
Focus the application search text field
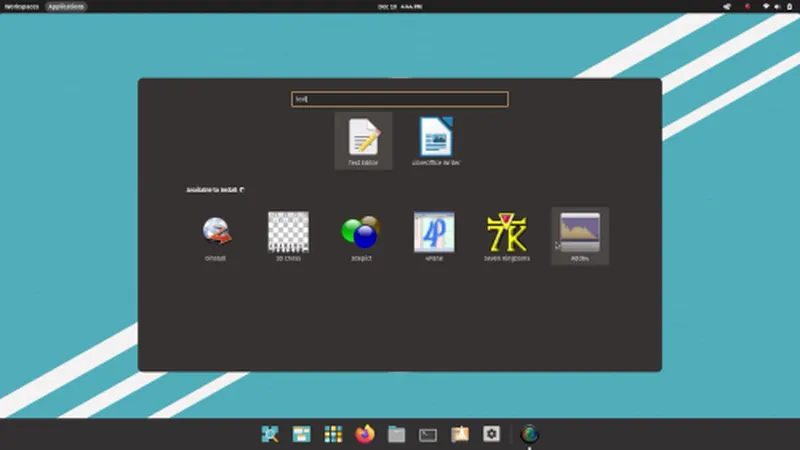400,99
